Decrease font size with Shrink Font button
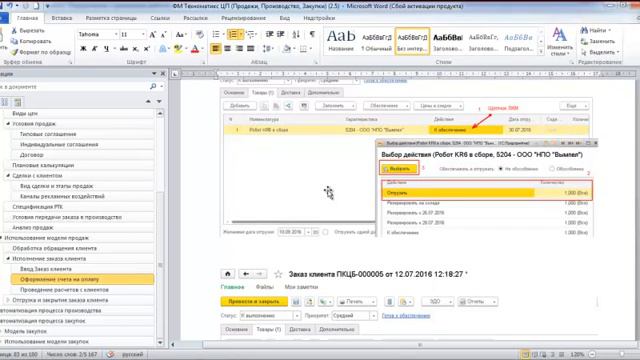640x360 pixels. pyautogui.click(x=163, y=35)
